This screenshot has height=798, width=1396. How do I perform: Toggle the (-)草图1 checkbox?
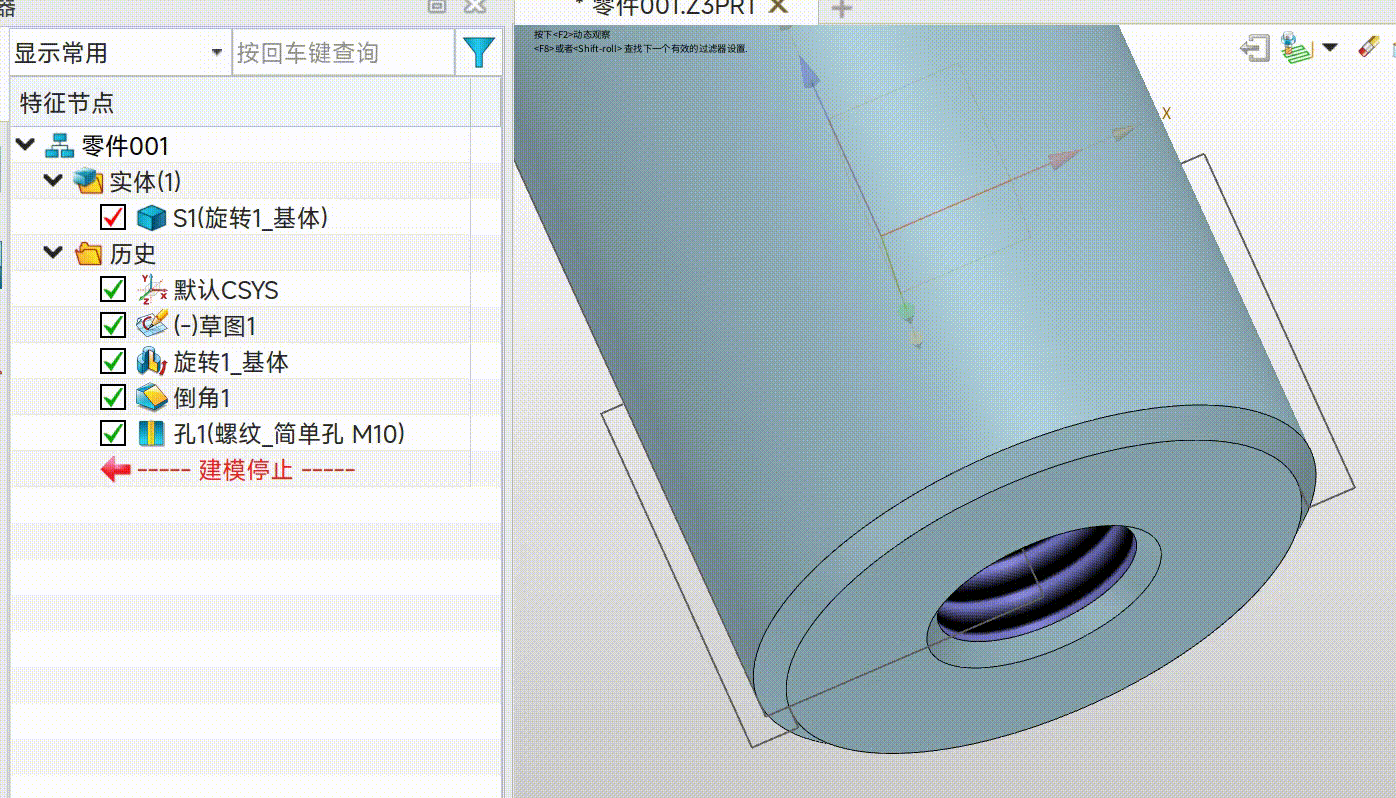coord(113,326)
